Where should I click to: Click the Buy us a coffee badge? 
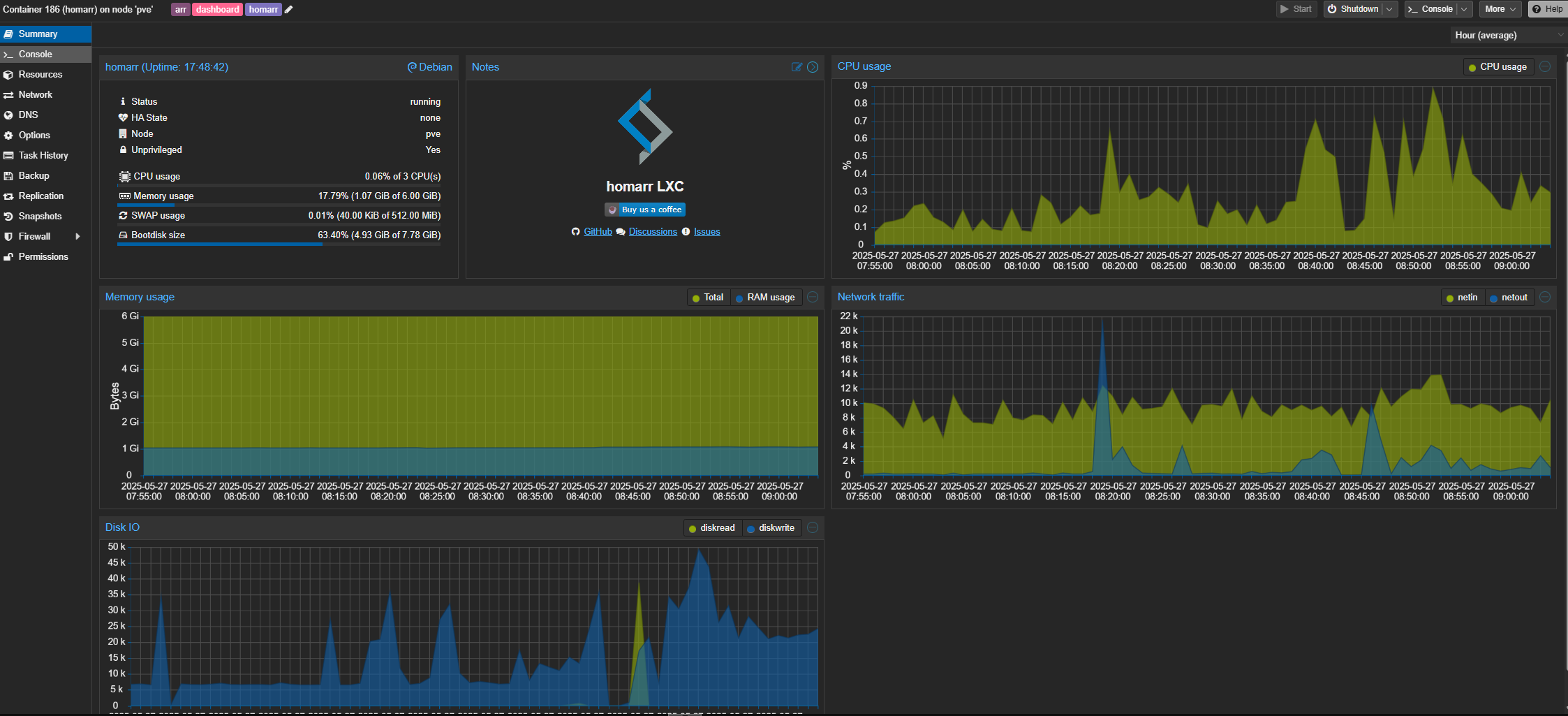tap(645, 210)
